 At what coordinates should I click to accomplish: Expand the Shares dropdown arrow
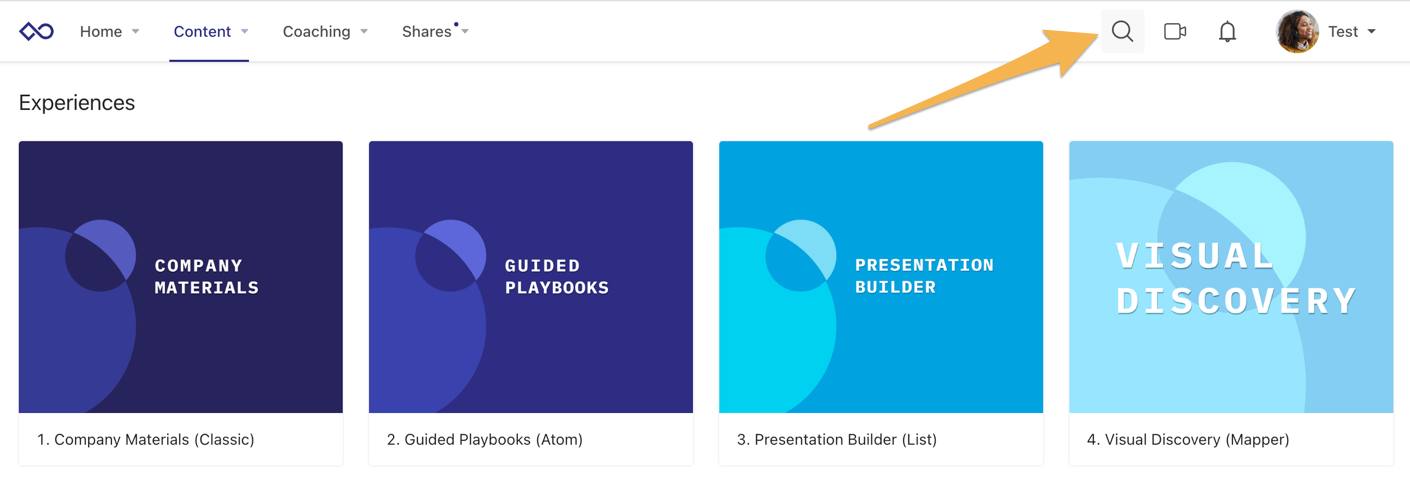pos(465,32)
